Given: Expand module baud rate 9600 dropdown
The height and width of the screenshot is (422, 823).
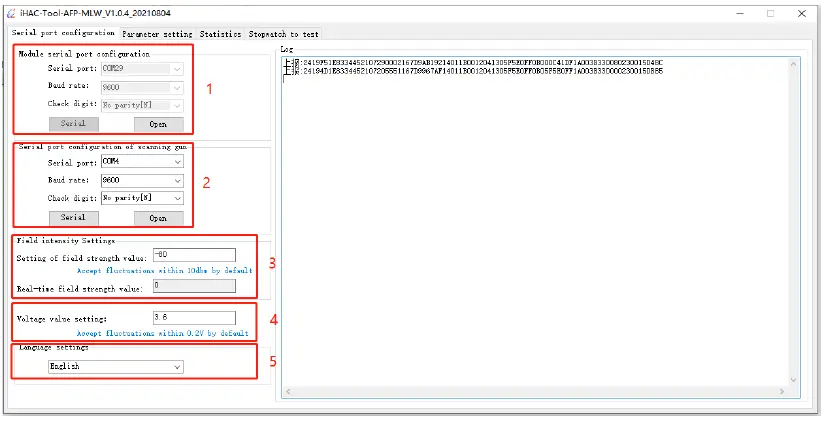Looking at the screenshot, I should [x=142, y=87].
